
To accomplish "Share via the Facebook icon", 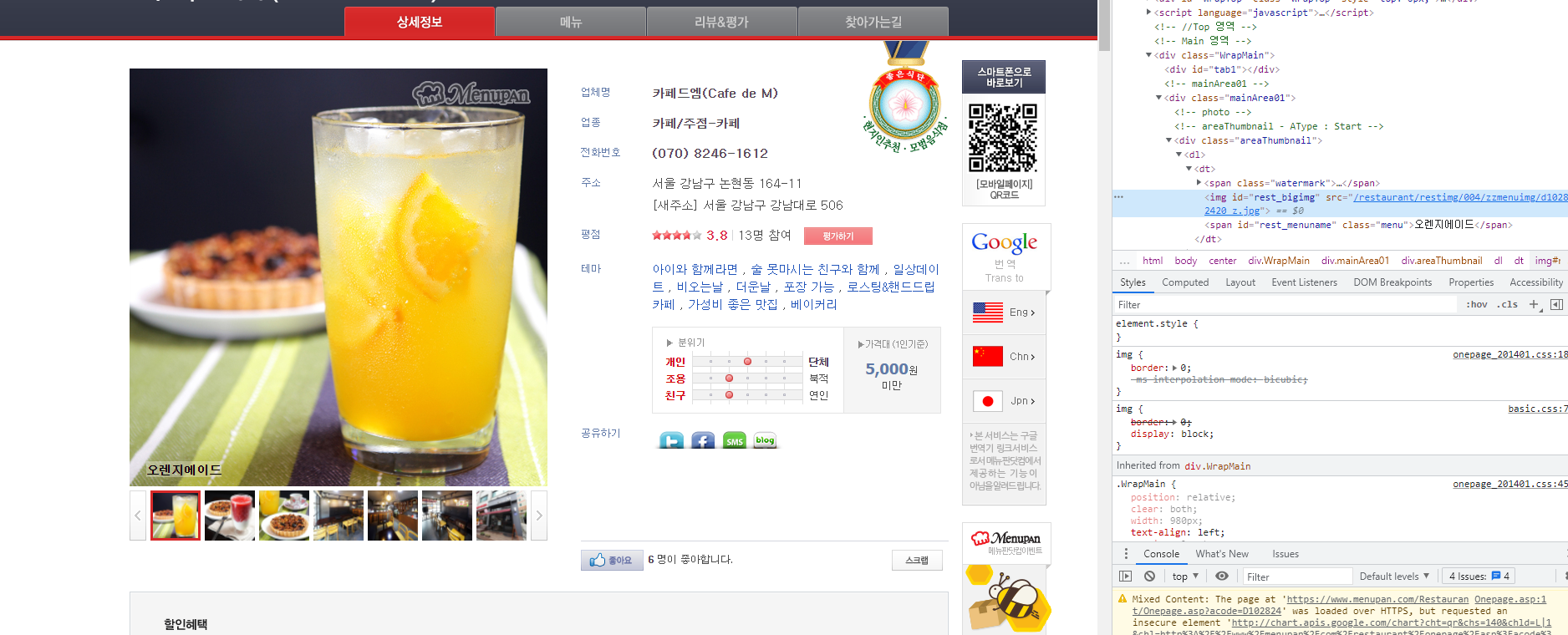I will tap(703, 440).
